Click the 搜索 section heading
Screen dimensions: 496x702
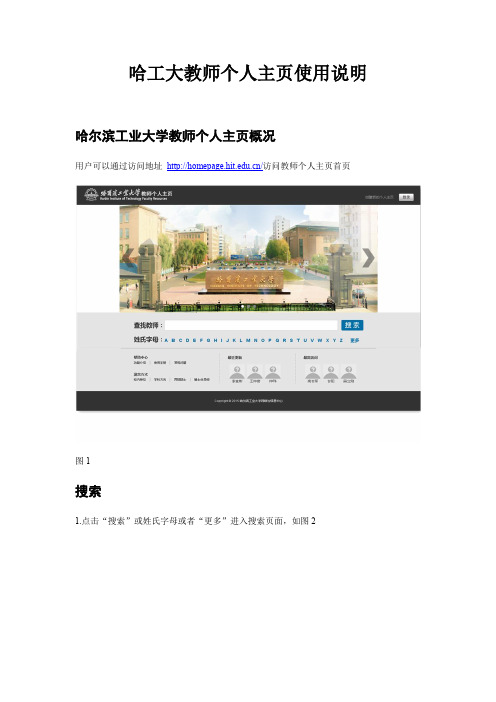click(x=88, y=491)
